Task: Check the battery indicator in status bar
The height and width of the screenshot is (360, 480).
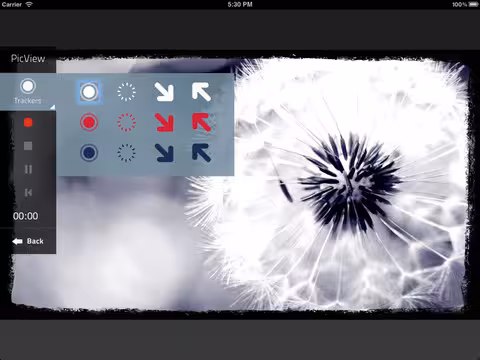Action: 473,4
